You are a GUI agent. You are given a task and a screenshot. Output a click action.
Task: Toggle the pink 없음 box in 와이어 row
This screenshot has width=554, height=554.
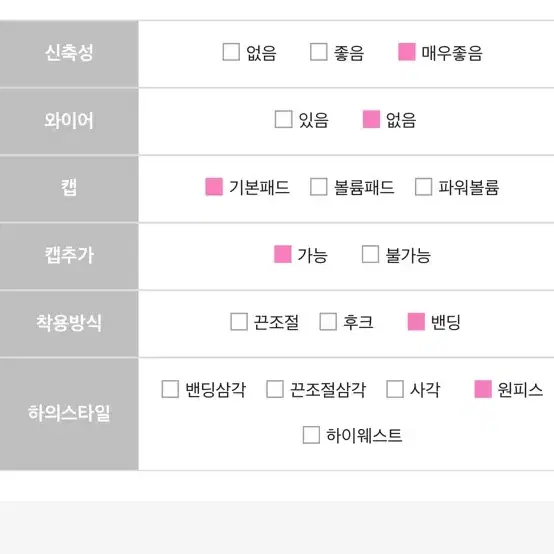point(371,119)
